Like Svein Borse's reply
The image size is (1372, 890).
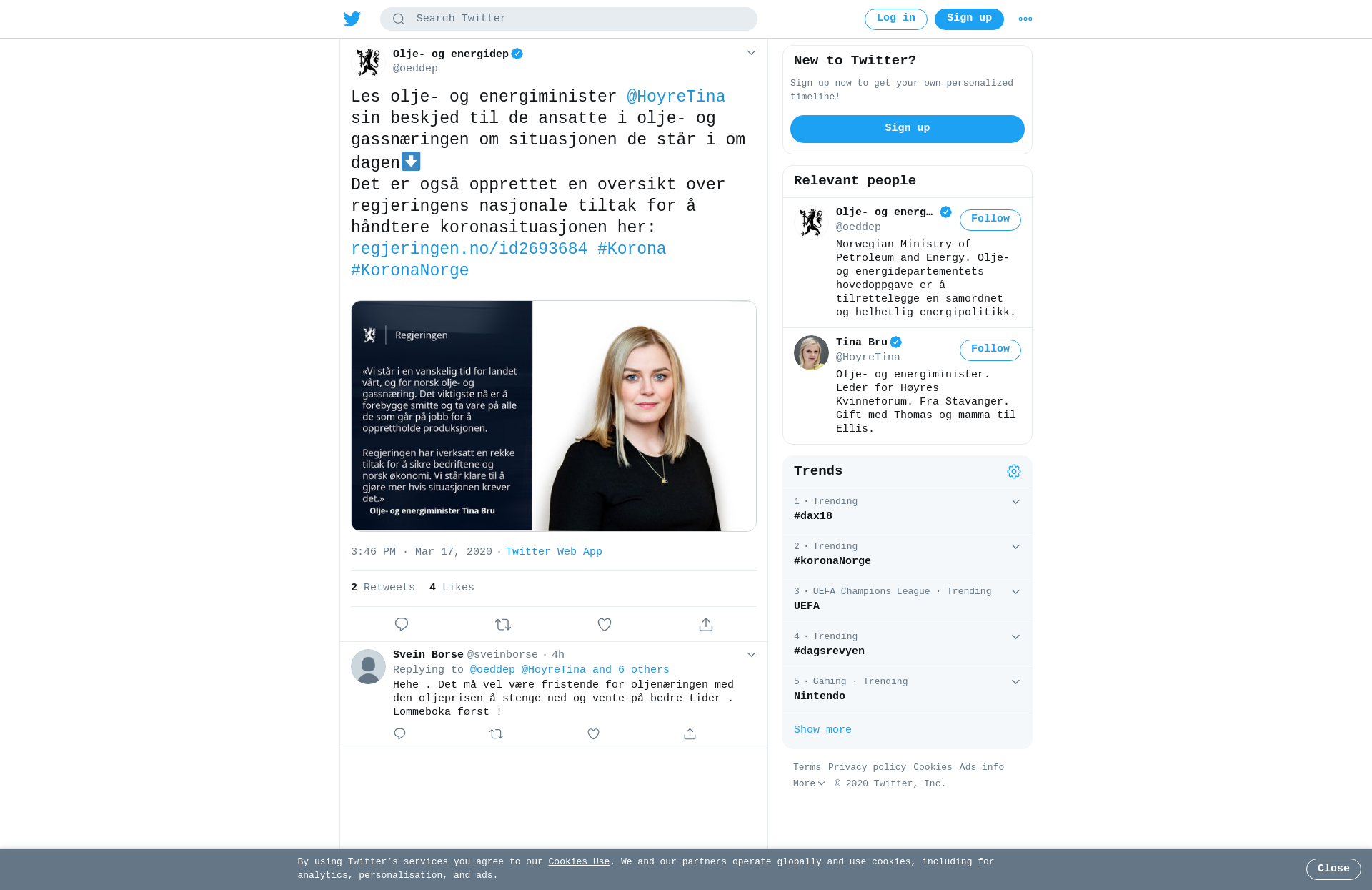(x=593, y=734)
